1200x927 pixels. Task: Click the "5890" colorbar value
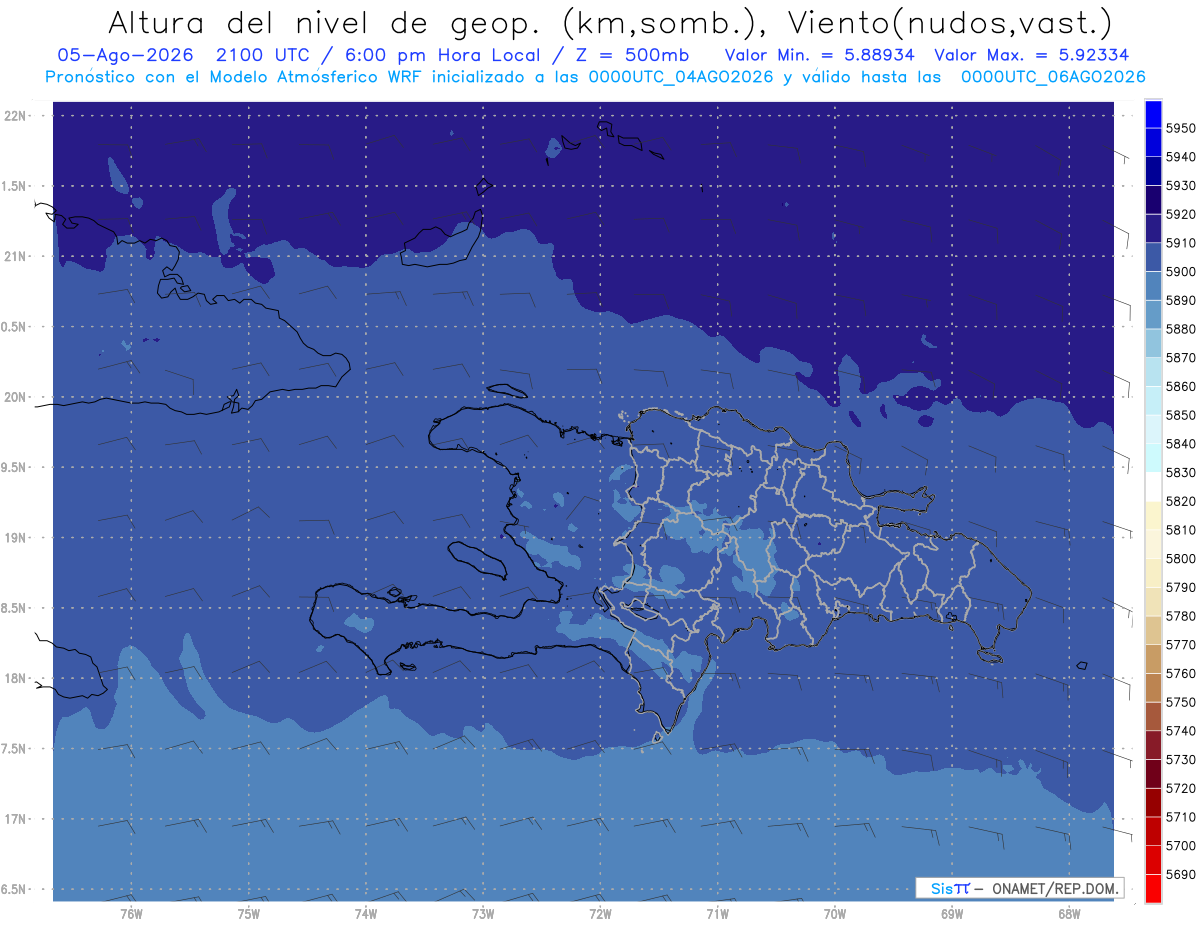(x=1180, y=300)
